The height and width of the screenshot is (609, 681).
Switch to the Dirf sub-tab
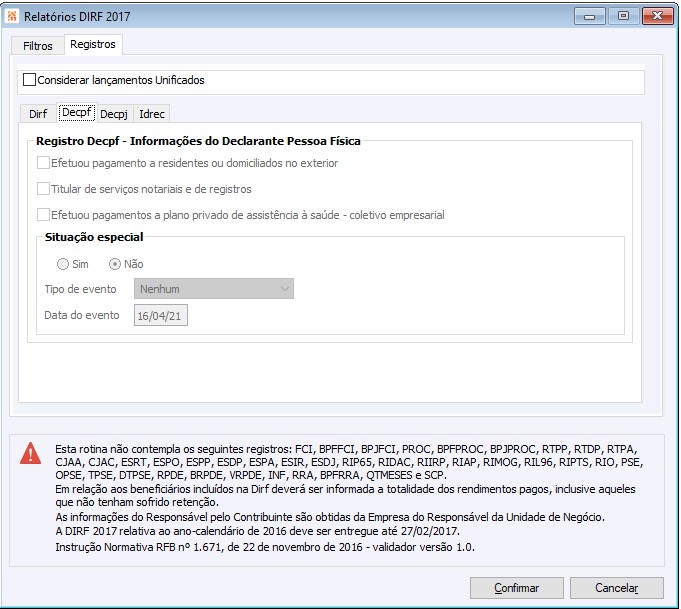38,114
